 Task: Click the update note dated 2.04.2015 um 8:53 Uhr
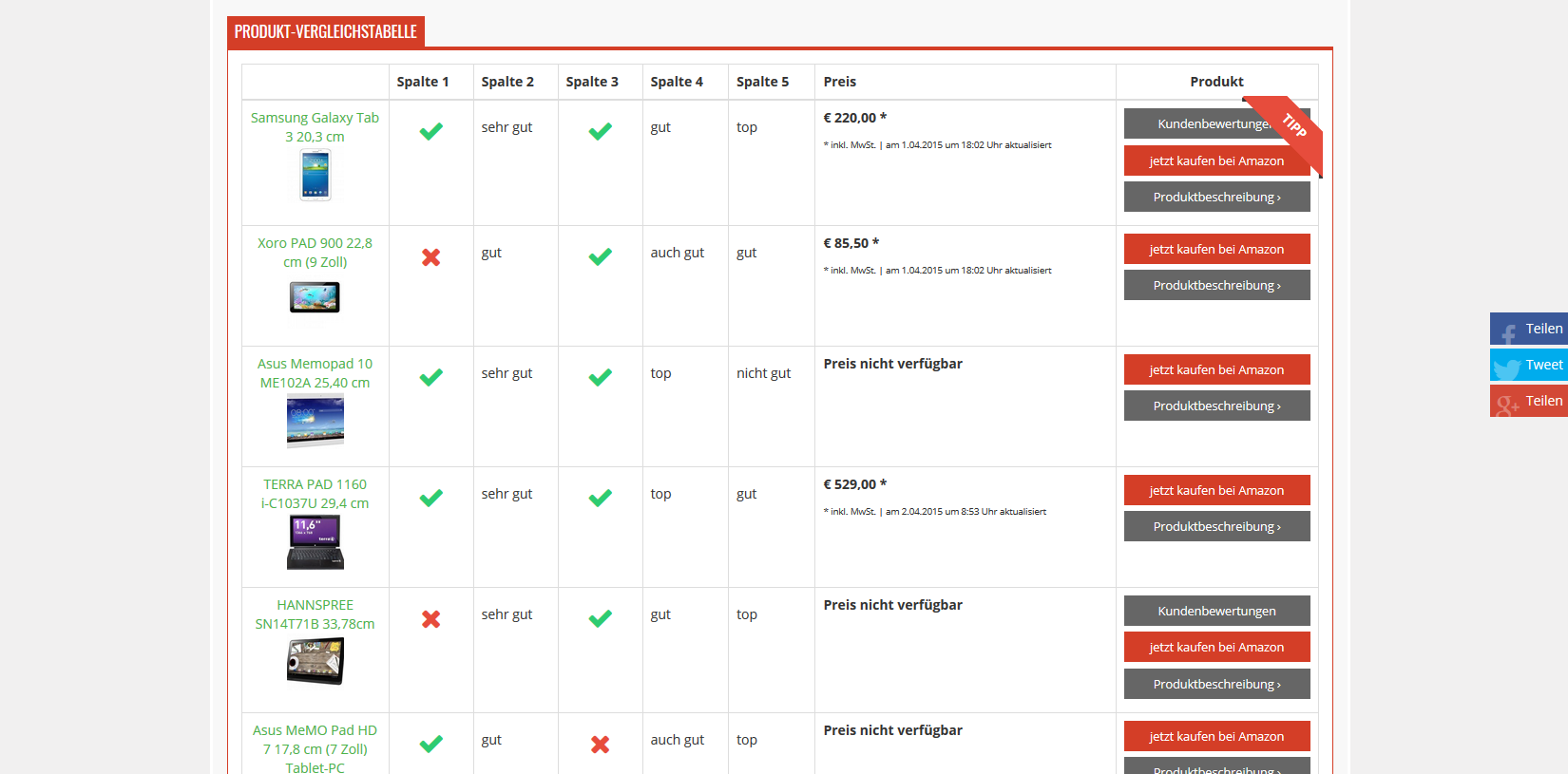(x=934, y=512)
